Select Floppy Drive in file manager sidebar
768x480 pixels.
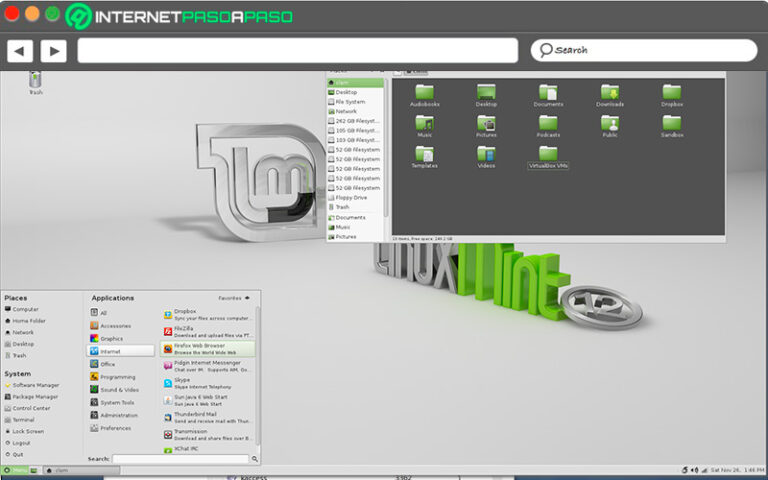(x=352, y=197)
